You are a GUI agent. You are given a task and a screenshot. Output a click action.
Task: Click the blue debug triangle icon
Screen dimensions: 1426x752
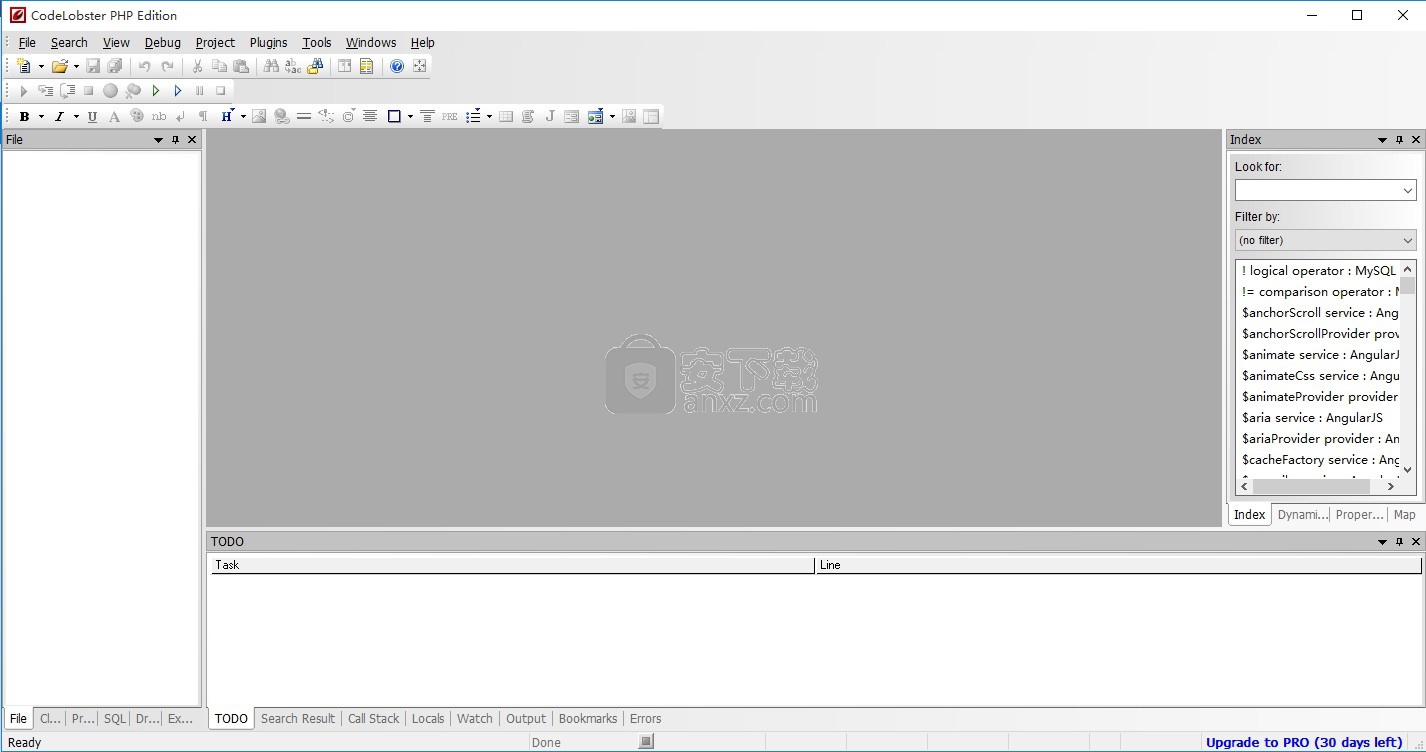(178, 91)
